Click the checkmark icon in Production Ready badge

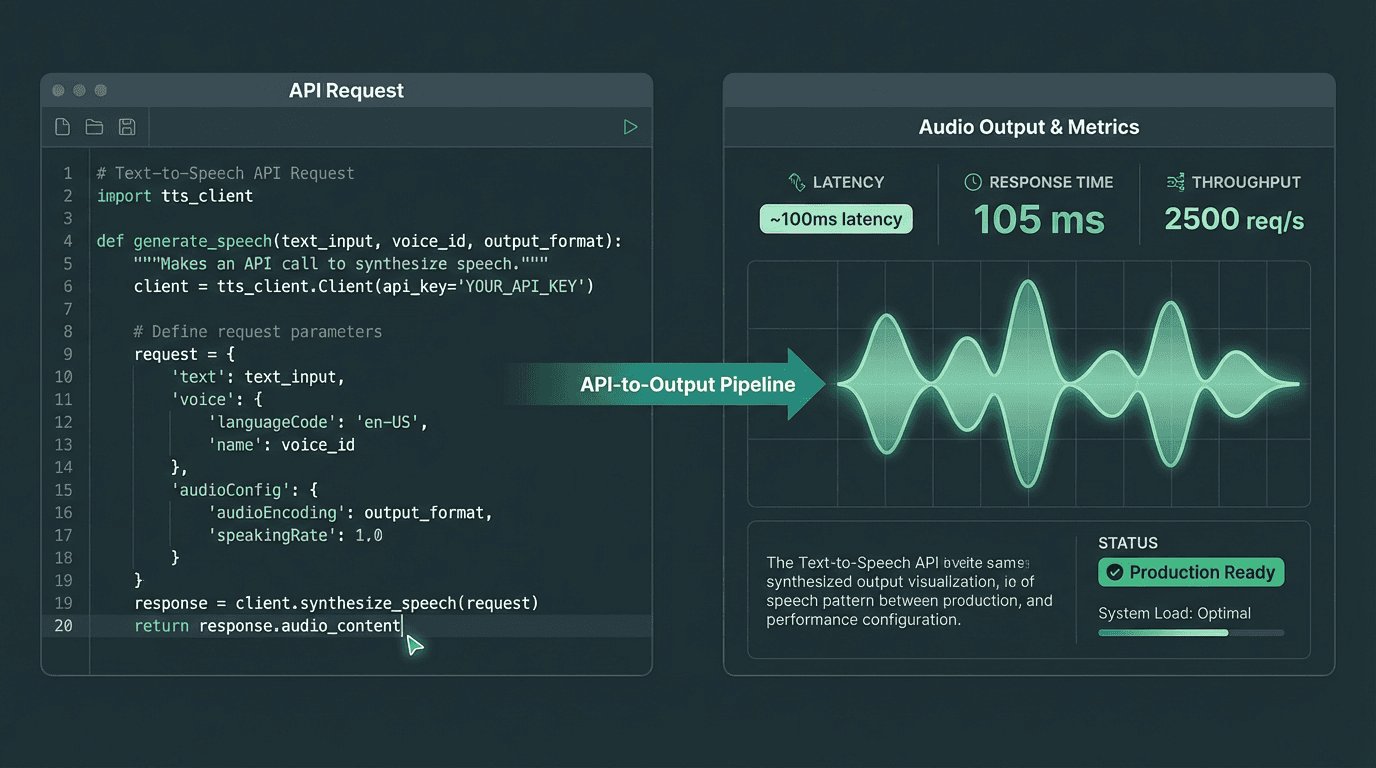coord(1114,573)
